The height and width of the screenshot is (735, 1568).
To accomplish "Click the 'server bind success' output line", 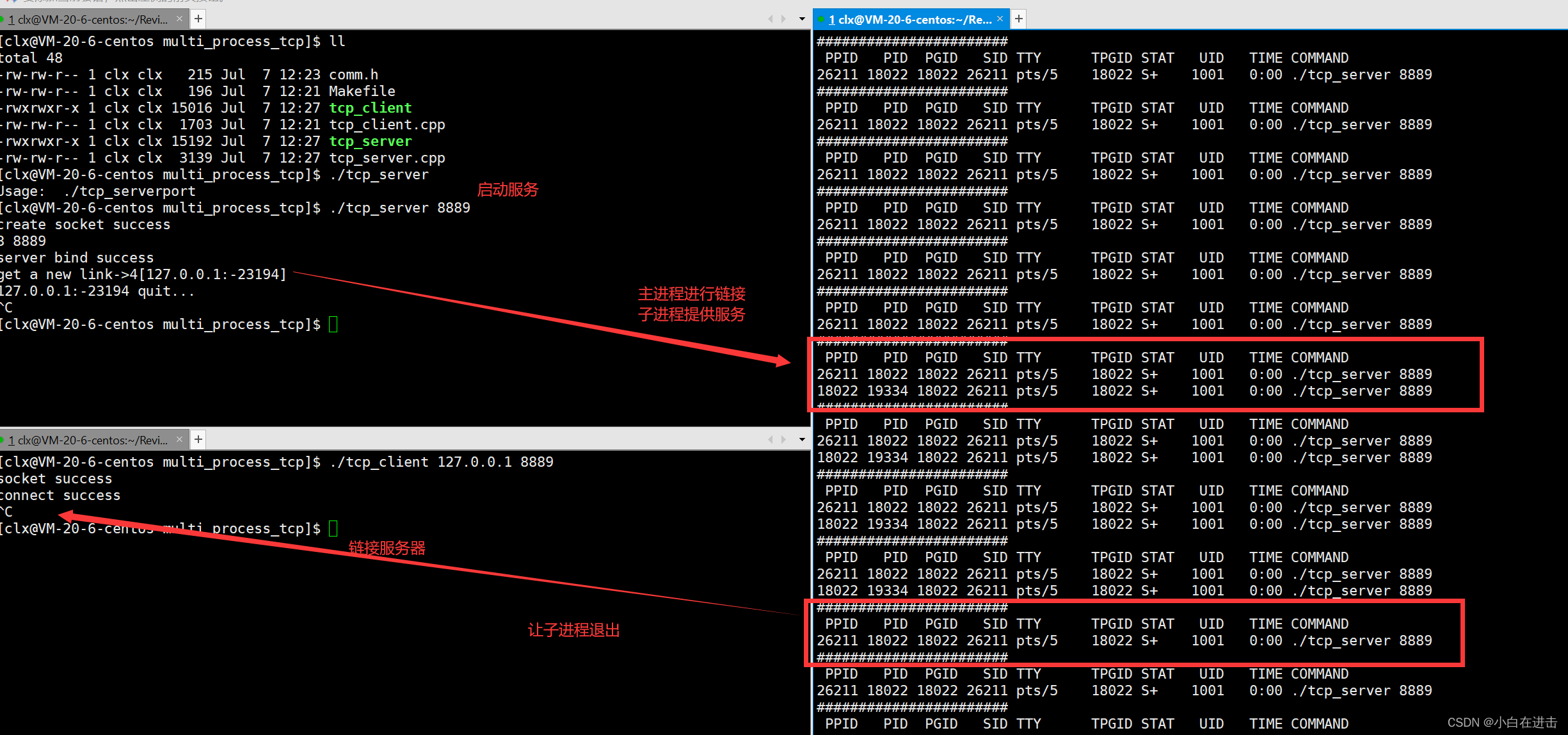I will 77,257.
